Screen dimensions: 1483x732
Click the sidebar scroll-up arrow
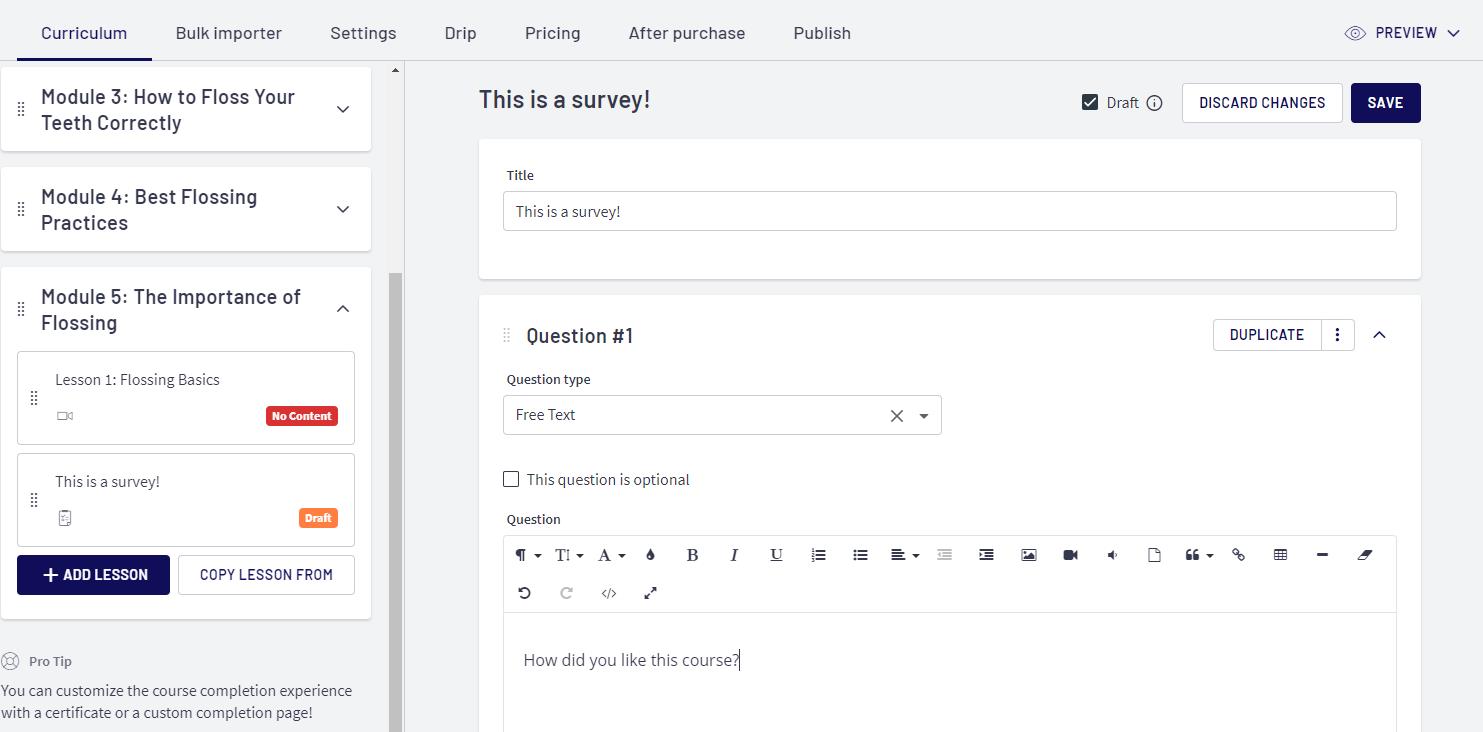pos(395,70)
